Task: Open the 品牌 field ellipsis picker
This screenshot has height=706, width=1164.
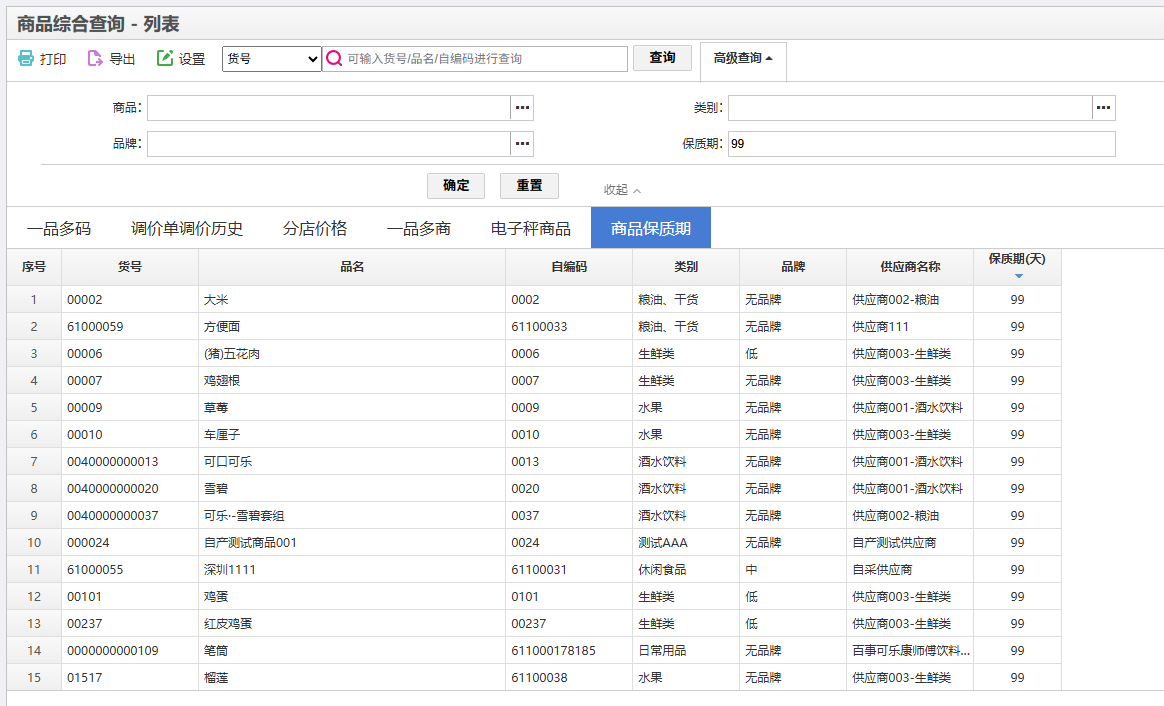Action: [x=523, y=144]
